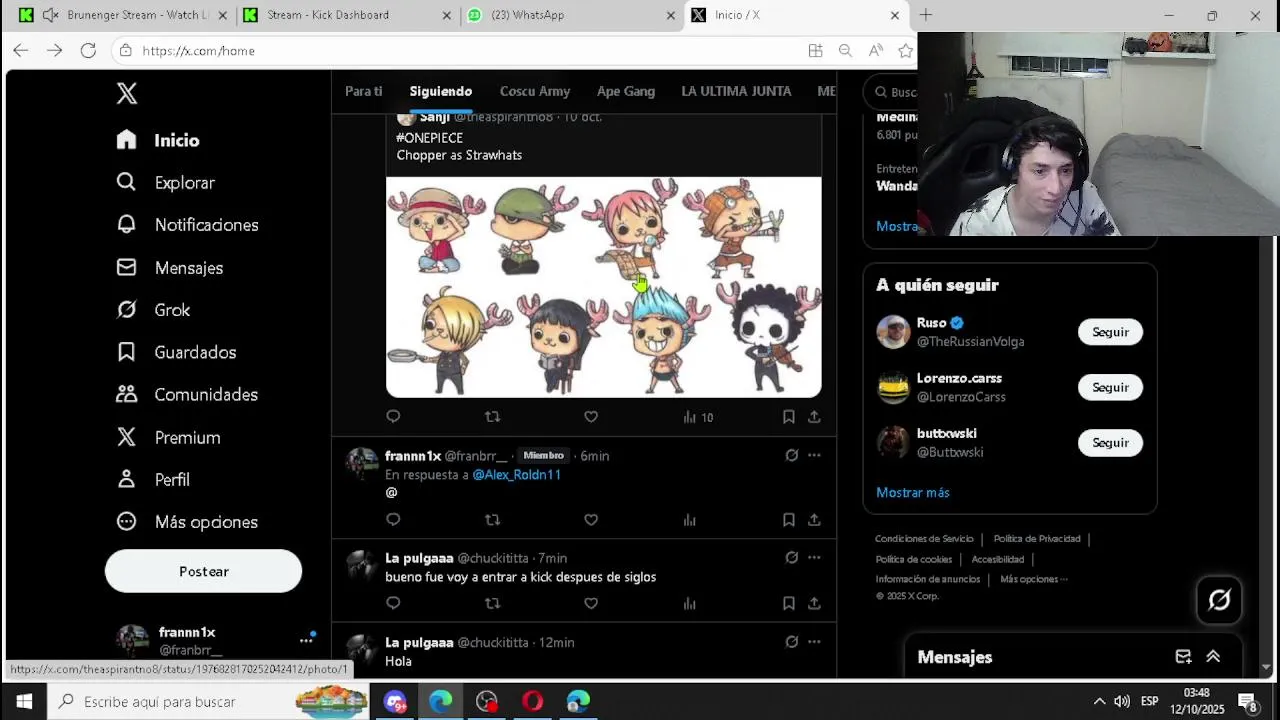Switch to the Siguiendo tab
Screen dimensions: 1280x720
(x=440, y=91)
